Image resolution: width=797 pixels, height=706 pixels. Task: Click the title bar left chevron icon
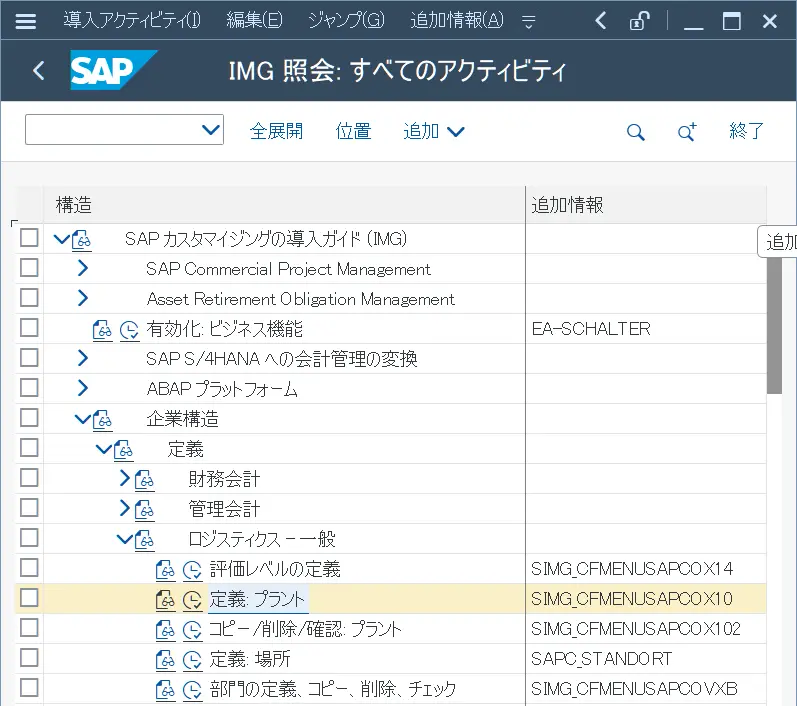[x=600, y=21]
